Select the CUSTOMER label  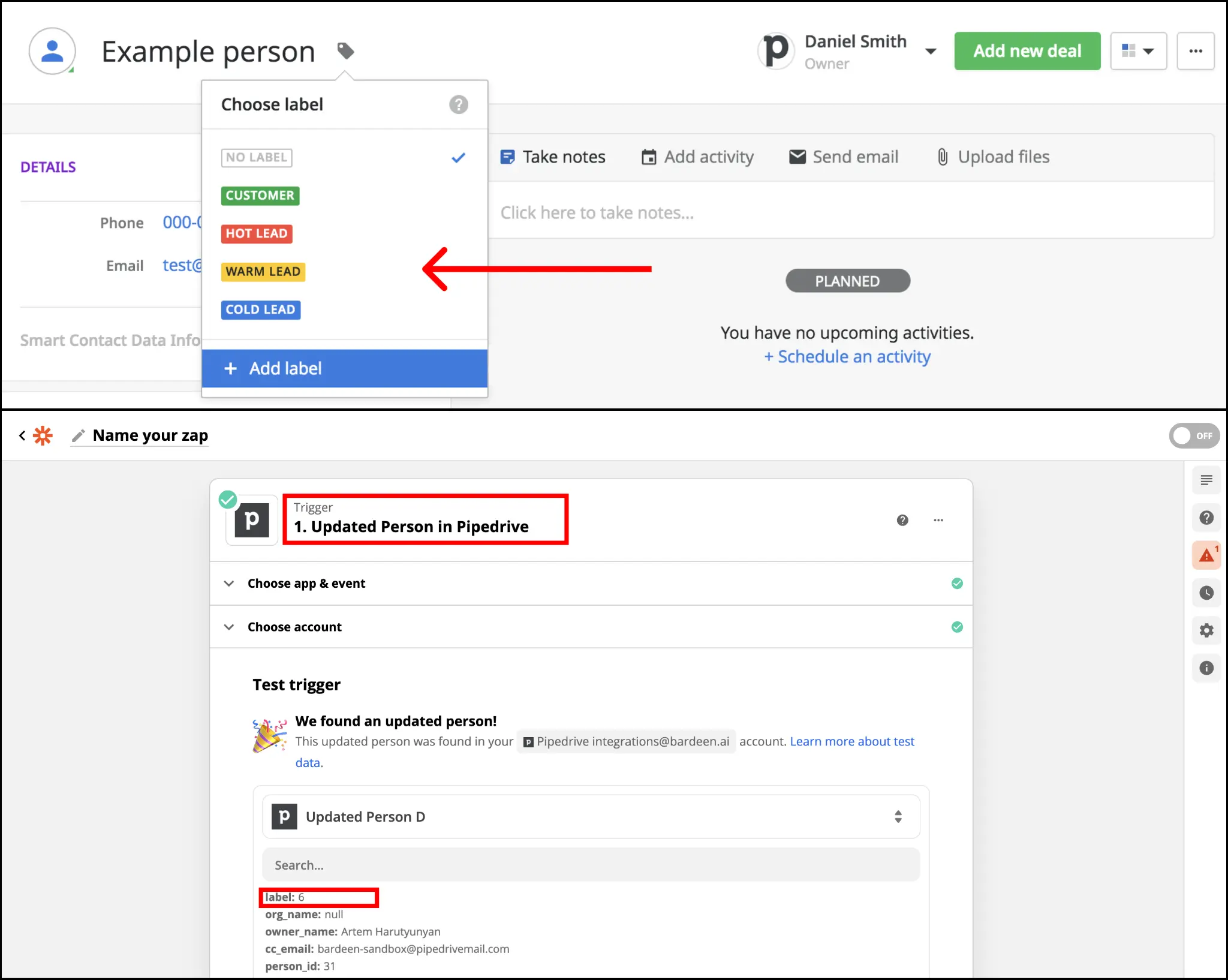pos(260,196)
